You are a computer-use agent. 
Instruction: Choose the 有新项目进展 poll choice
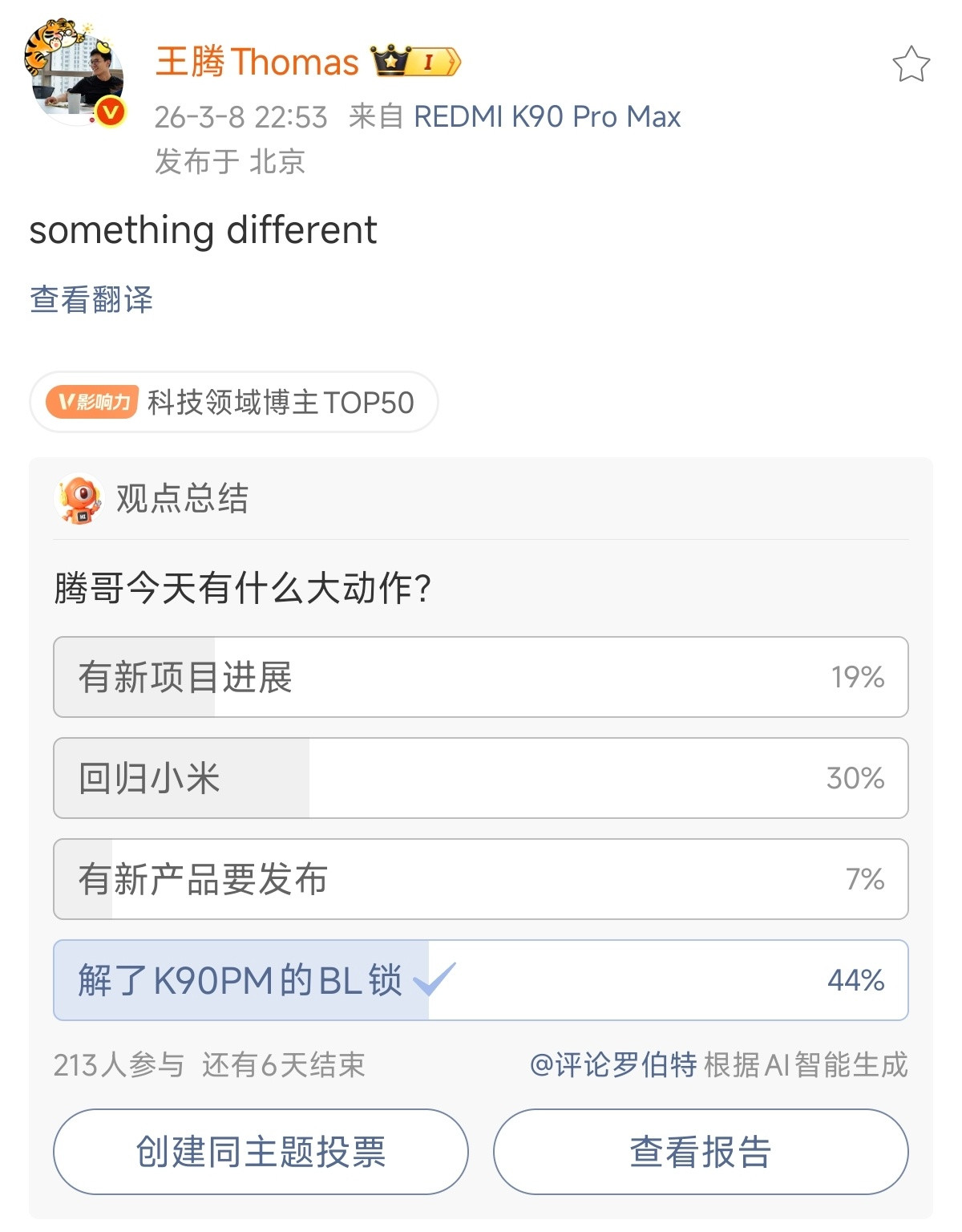[481, 677]
